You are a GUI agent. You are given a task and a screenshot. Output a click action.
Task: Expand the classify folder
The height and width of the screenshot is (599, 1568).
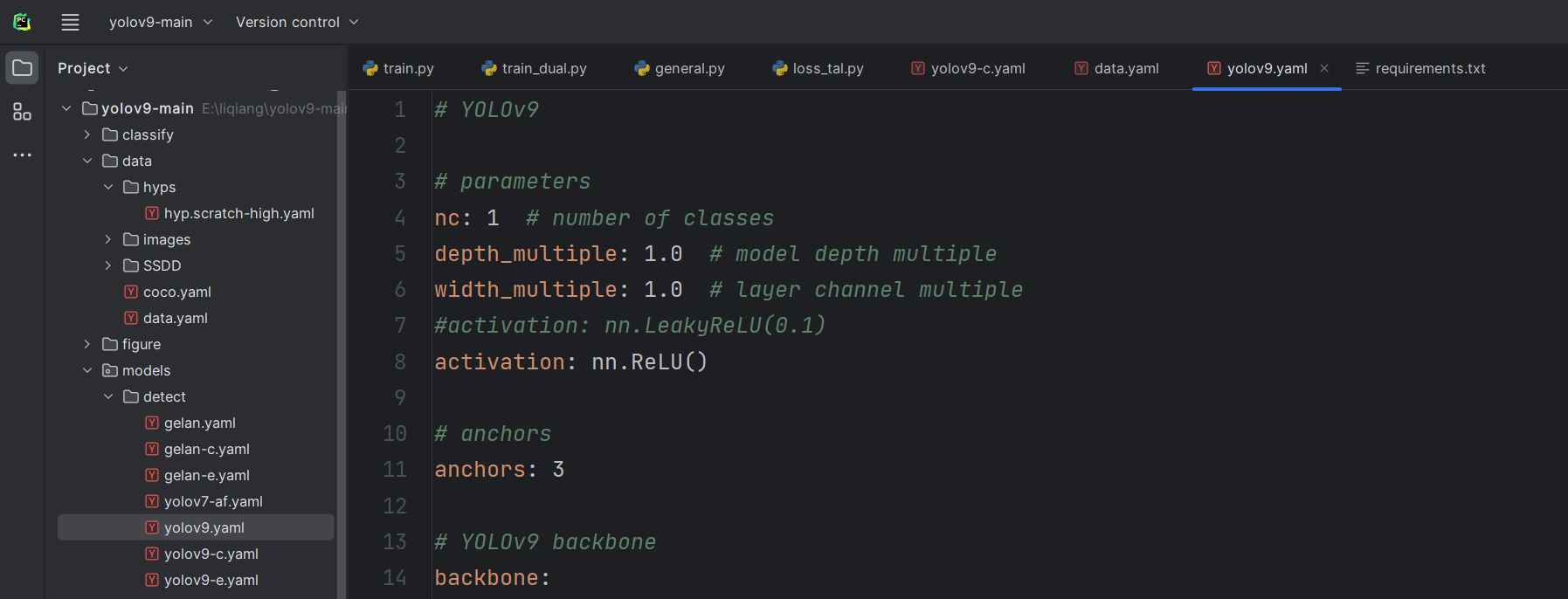[87, 134]
